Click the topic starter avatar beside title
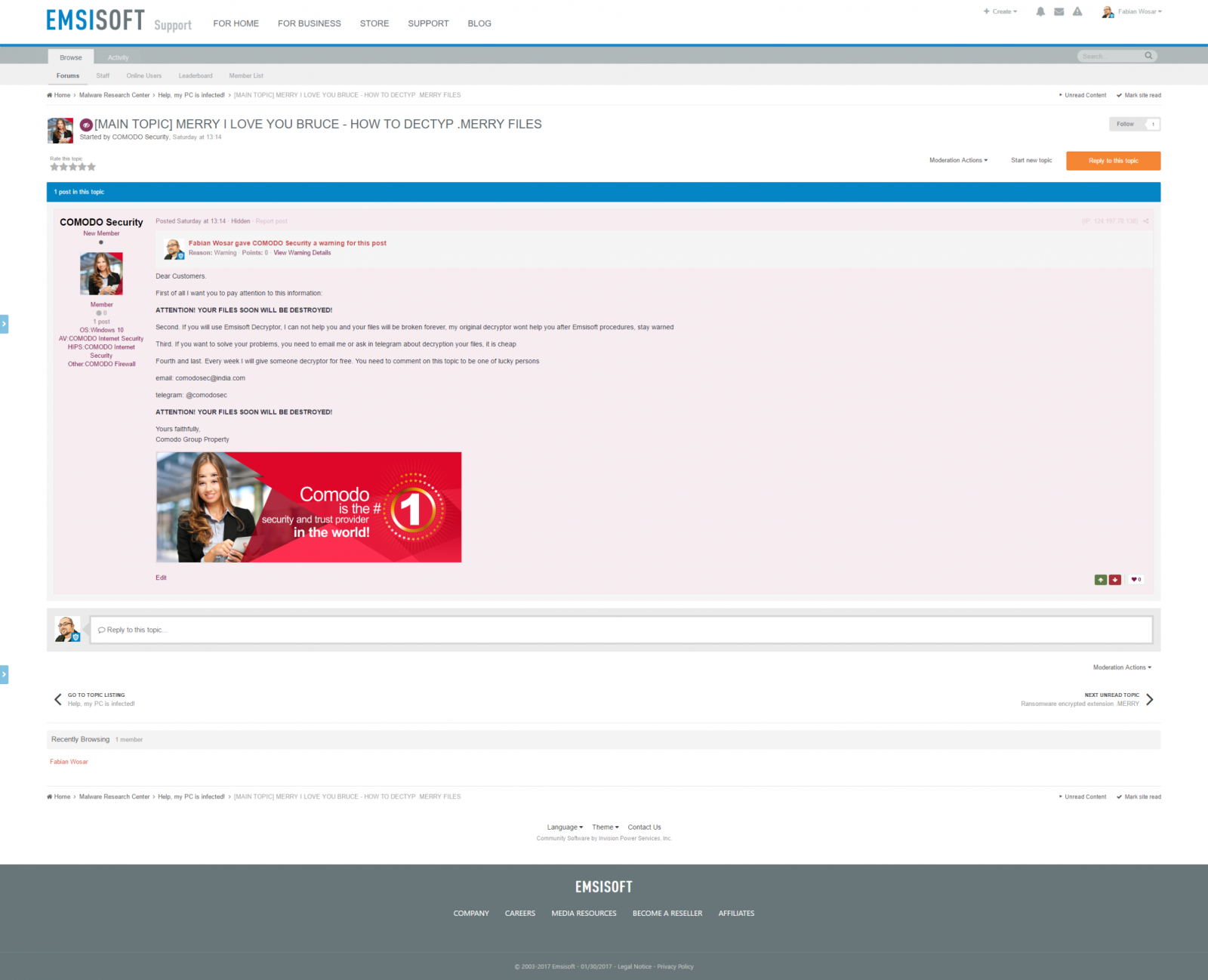This screenshot has width=1208, height=980. [60, 130]
